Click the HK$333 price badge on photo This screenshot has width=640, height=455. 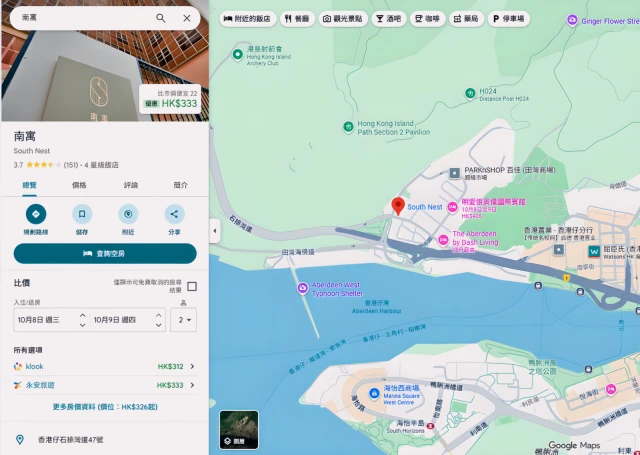(171, 99)
